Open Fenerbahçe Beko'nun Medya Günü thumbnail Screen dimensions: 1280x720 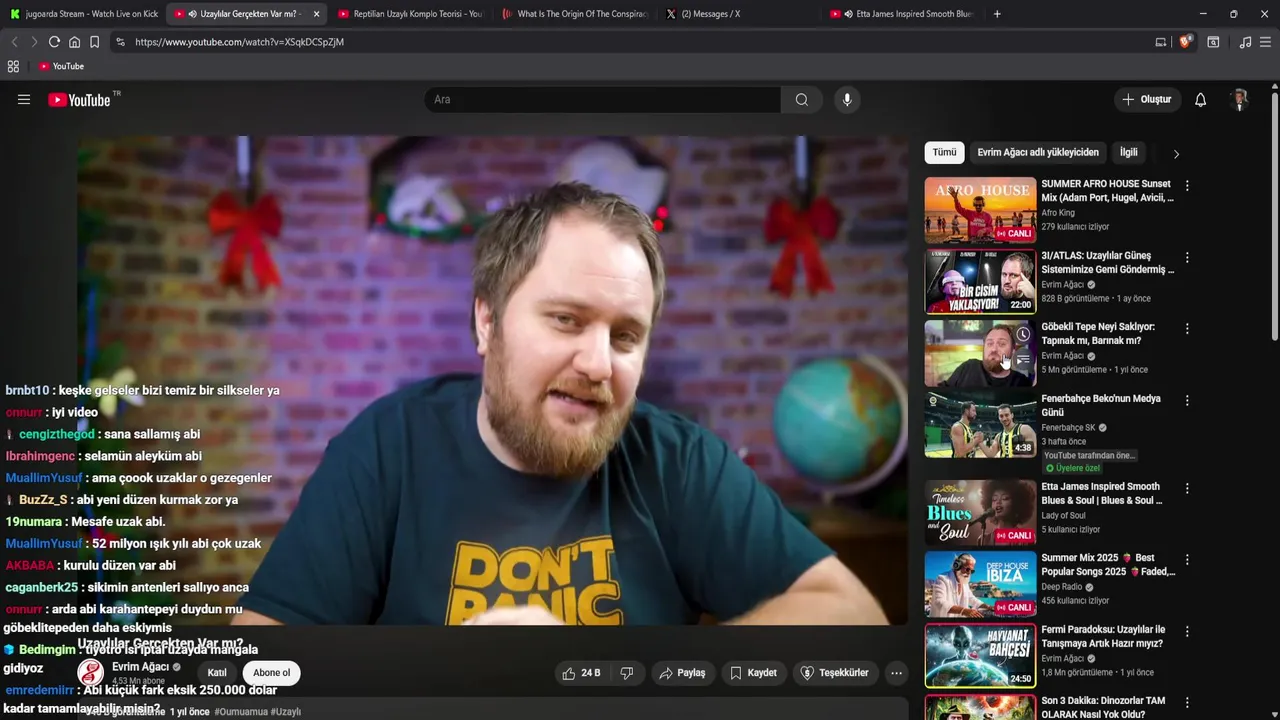980,424
